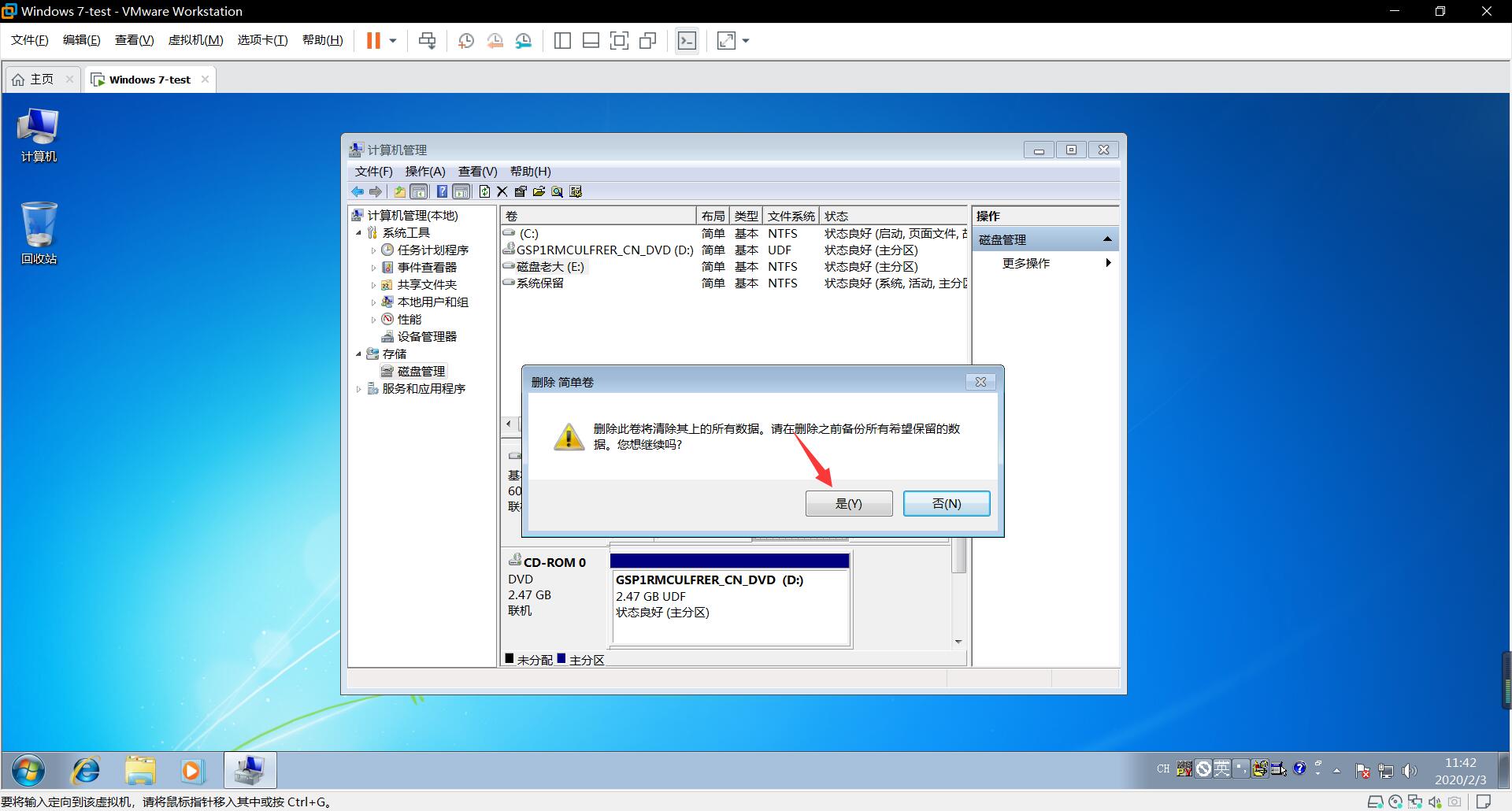Image resolution: width=1512 pixels, height=811 pixels.
Task: Open Windows Media Player from the taskbar
Action: click(192, 770)
